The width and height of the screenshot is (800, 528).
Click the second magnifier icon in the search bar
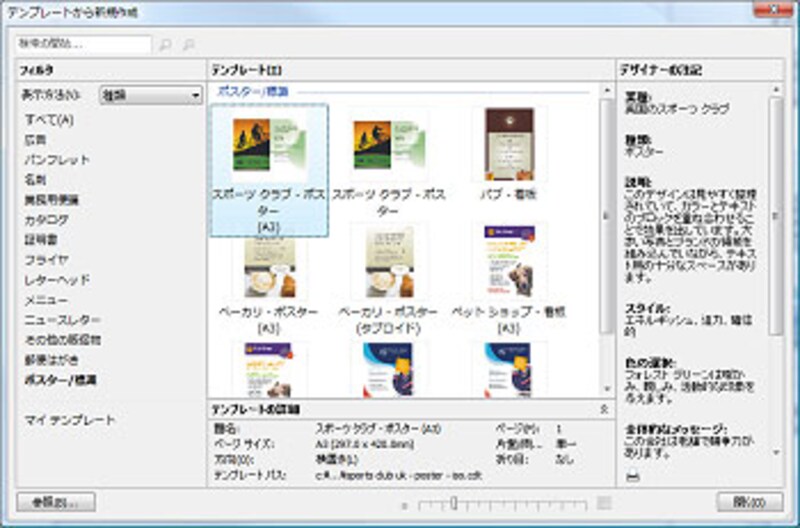pyautogui.click(x=188, y=44)
